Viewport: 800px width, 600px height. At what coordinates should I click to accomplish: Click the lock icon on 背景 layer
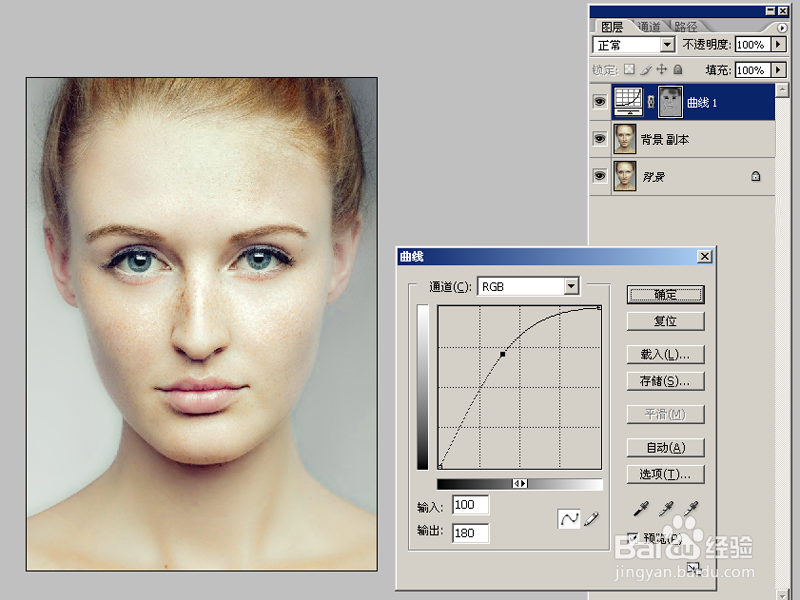point(756,177)
